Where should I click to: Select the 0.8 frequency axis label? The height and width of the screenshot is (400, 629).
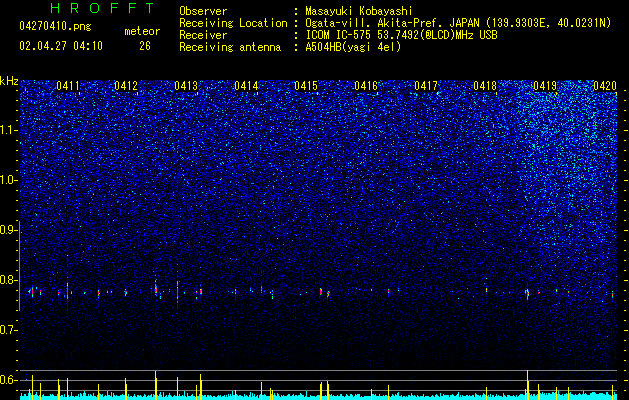pos(9,280)
